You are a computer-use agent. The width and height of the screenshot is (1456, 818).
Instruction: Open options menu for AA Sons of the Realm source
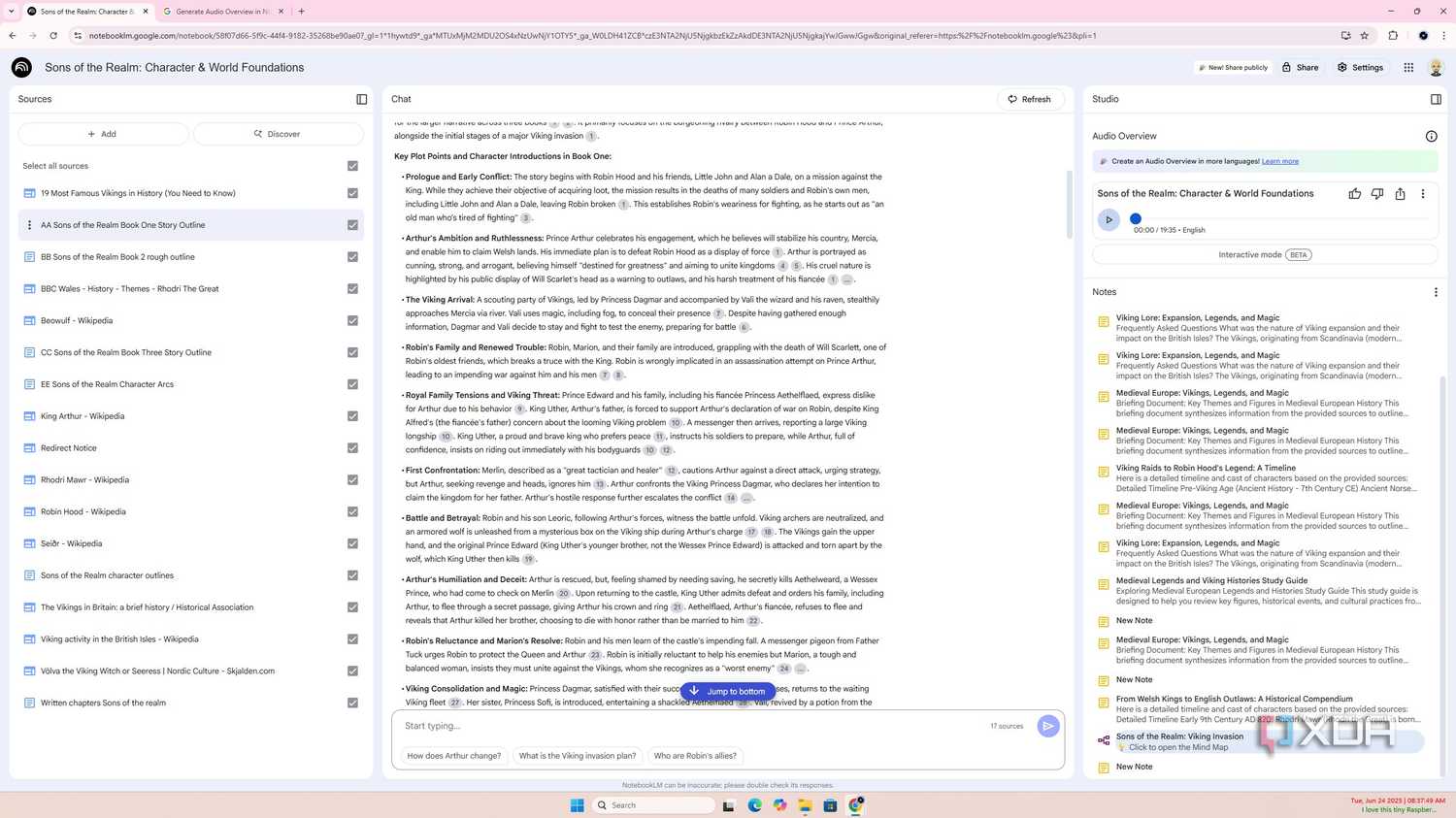[29, 225]
